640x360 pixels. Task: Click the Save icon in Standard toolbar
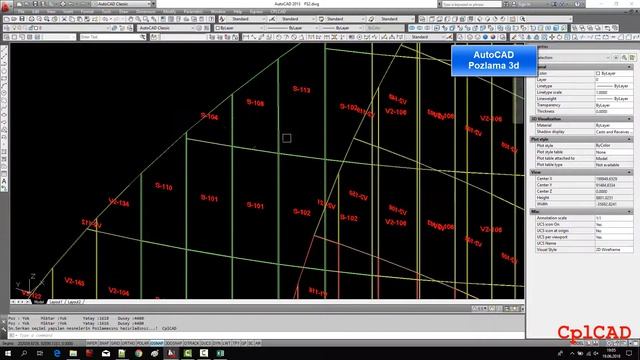pos(22,19)
